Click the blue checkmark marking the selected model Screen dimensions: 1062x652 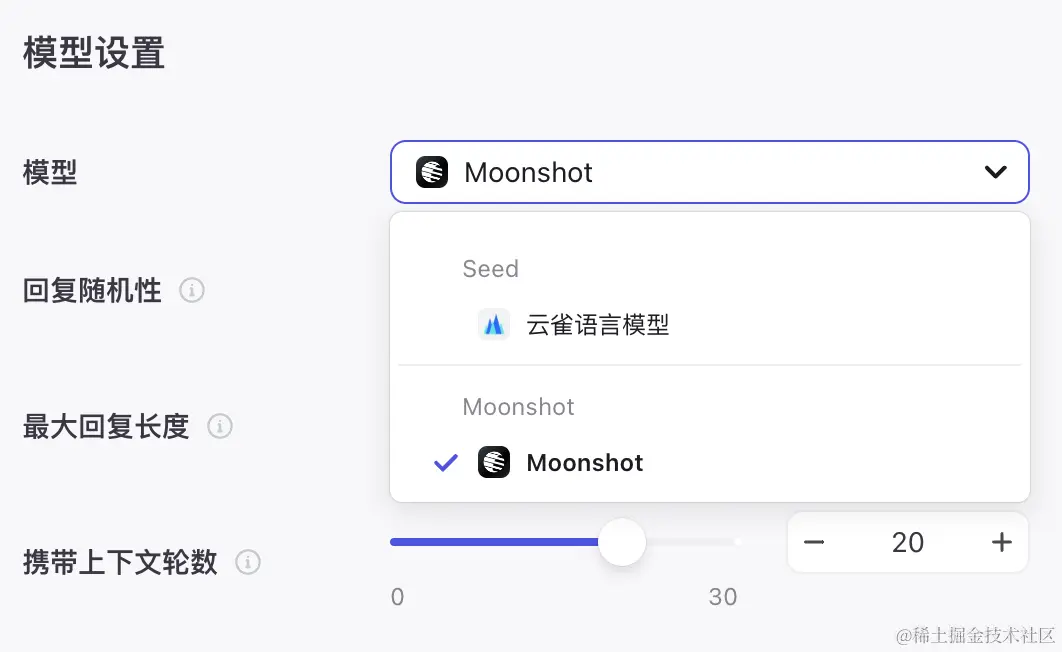446,462
